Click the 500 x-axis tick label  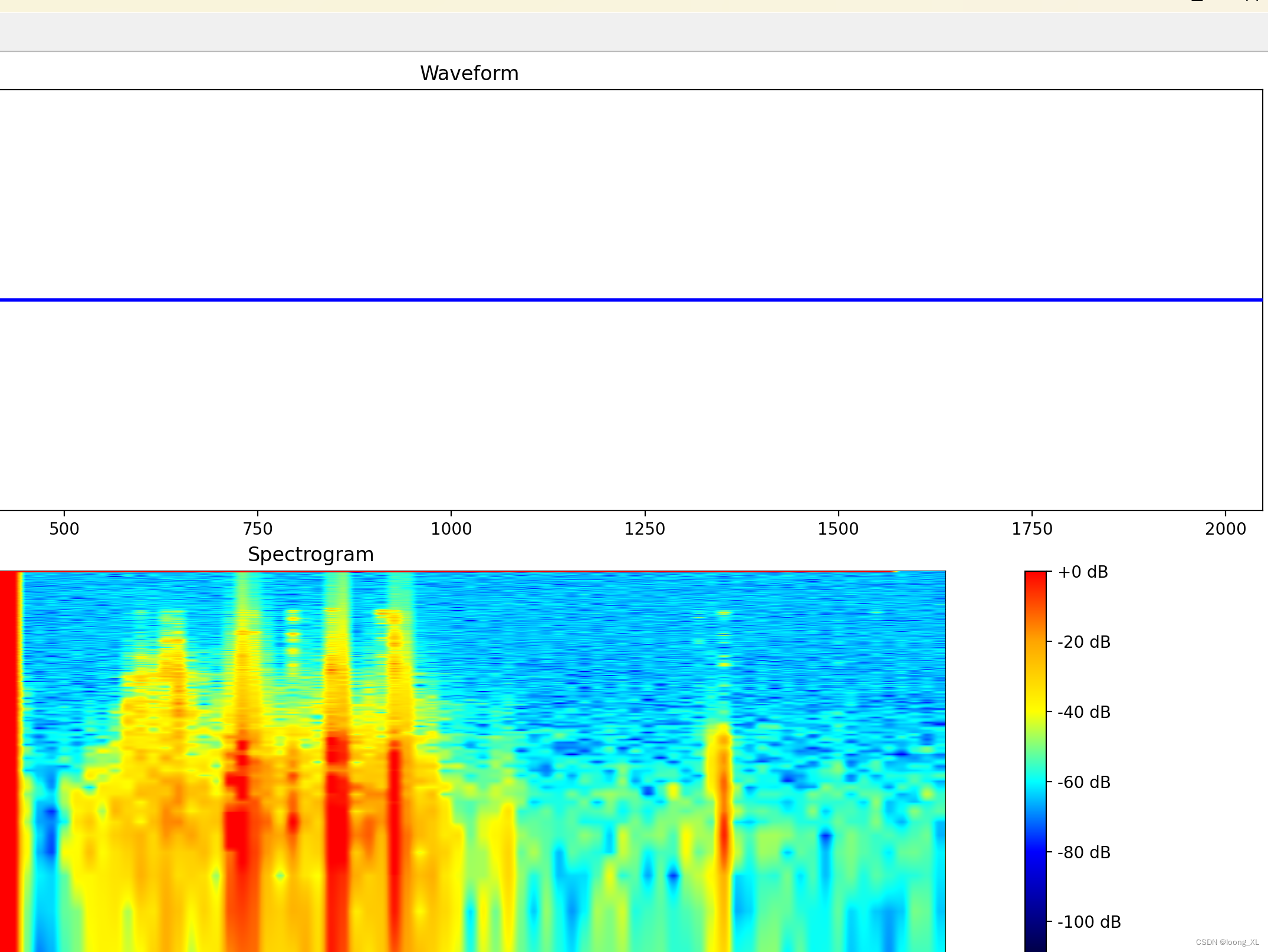[64, 529]
